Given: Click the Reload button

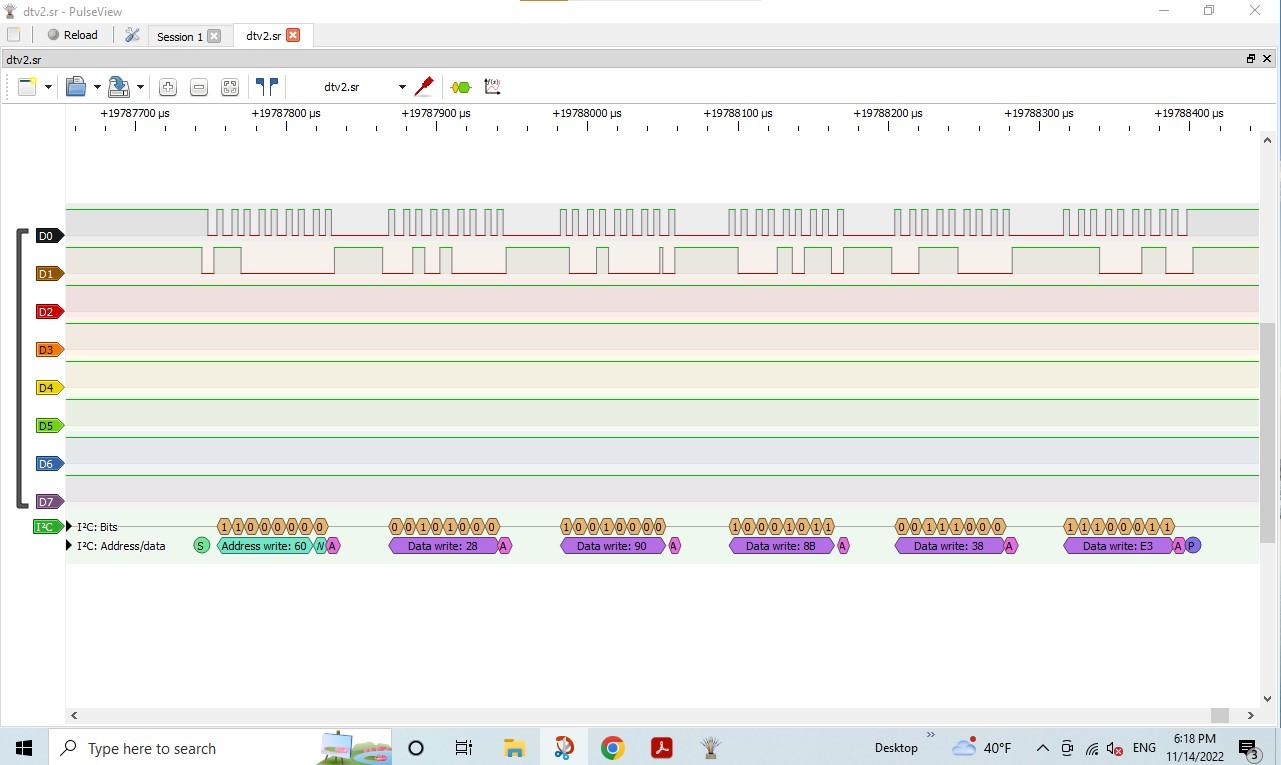Looking at the screenshot, I should pos(73,35).
